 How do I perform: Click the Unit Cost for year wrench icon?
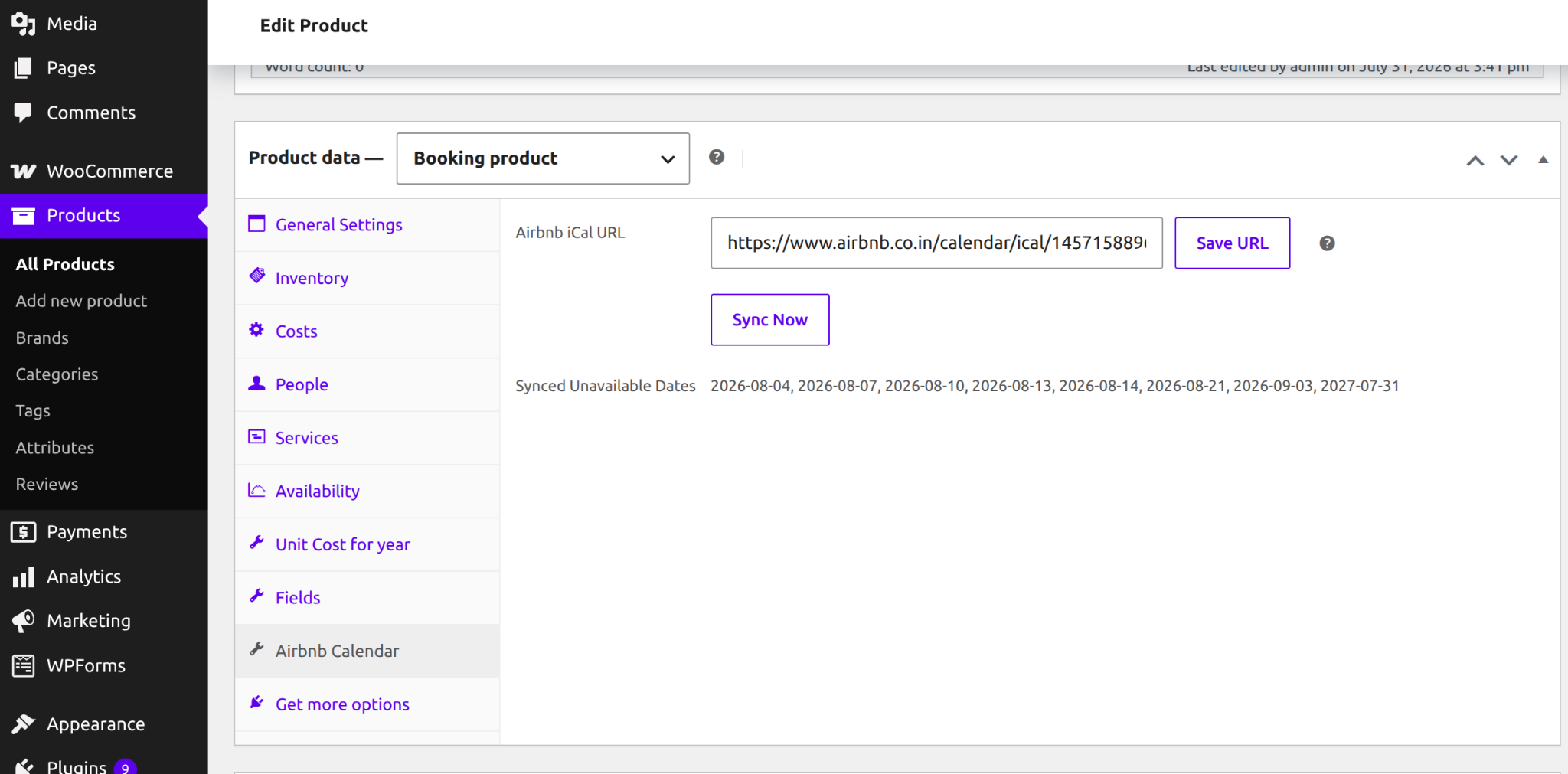coord(256,542)
